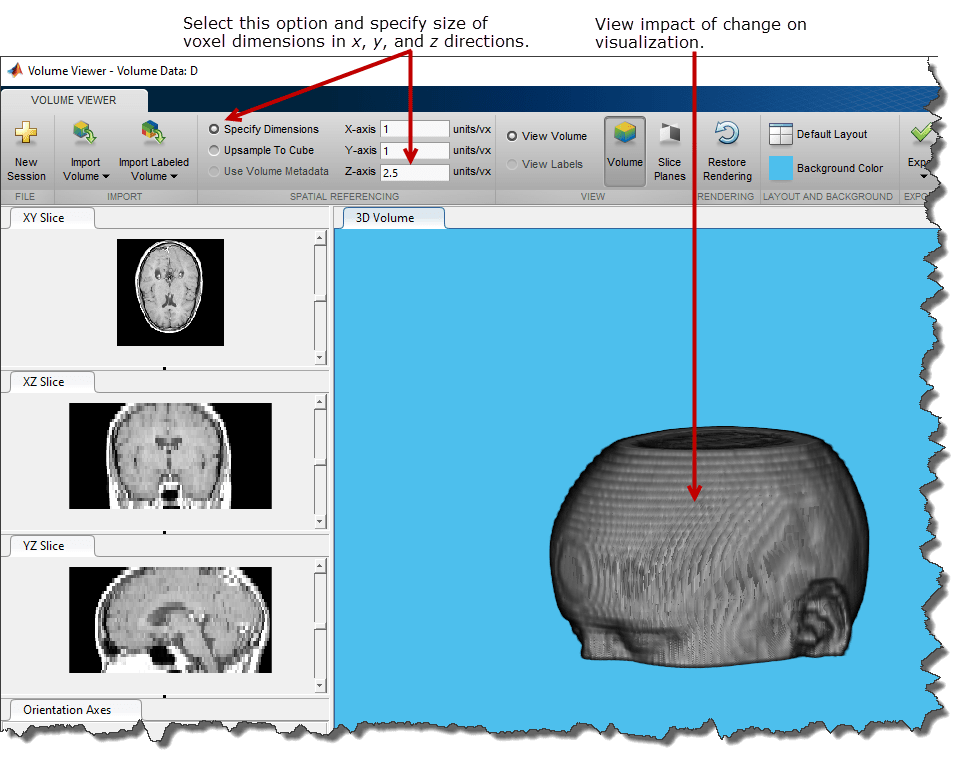Screen dimensions: 966x763
Task: Select Use Volume Metadata radio button
Action: coord(214,171)
